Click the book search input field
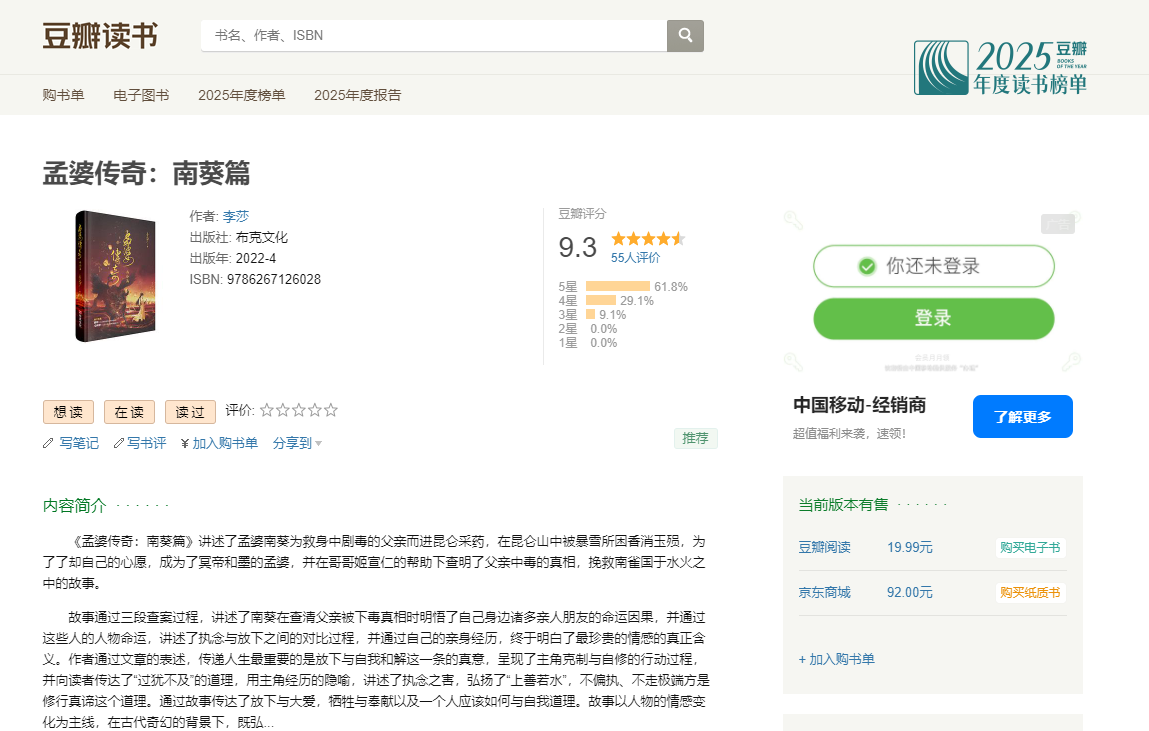 click(x=434, y=35)
